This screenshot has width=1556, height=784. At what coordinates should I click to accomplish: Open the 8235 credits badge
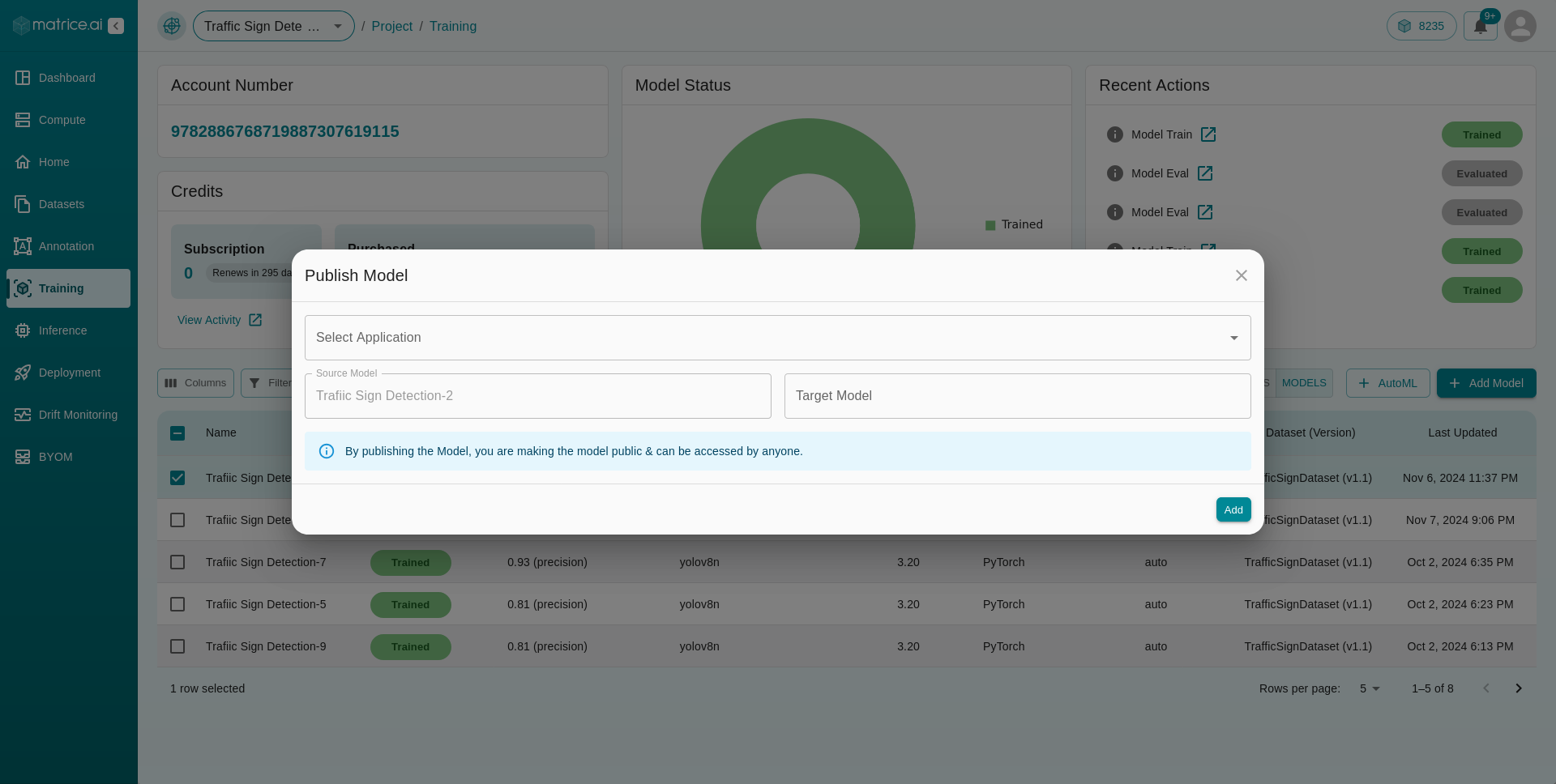[1421, 26]
